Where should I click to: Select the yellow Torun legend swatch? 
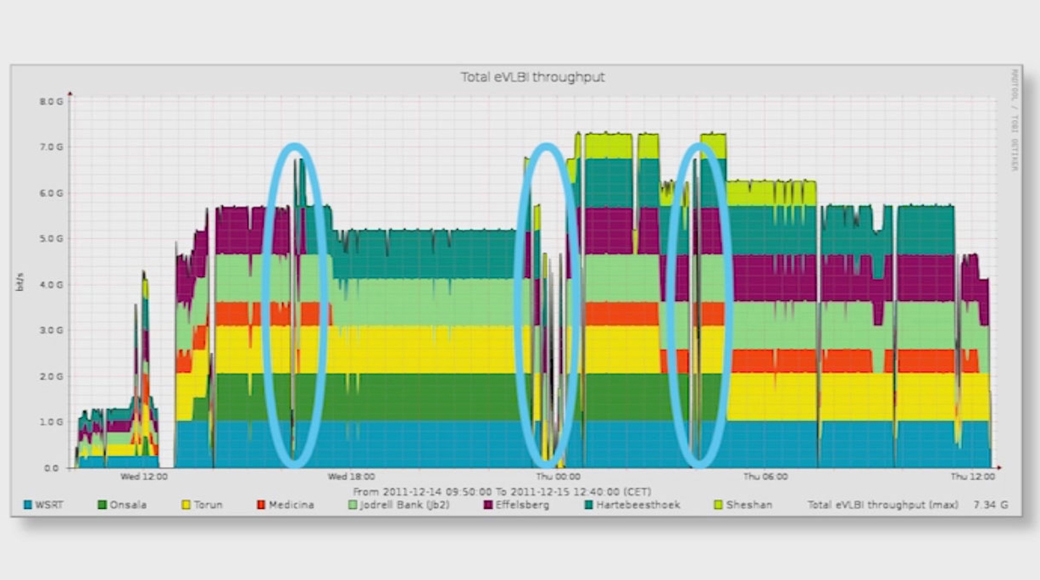[185, 505]
